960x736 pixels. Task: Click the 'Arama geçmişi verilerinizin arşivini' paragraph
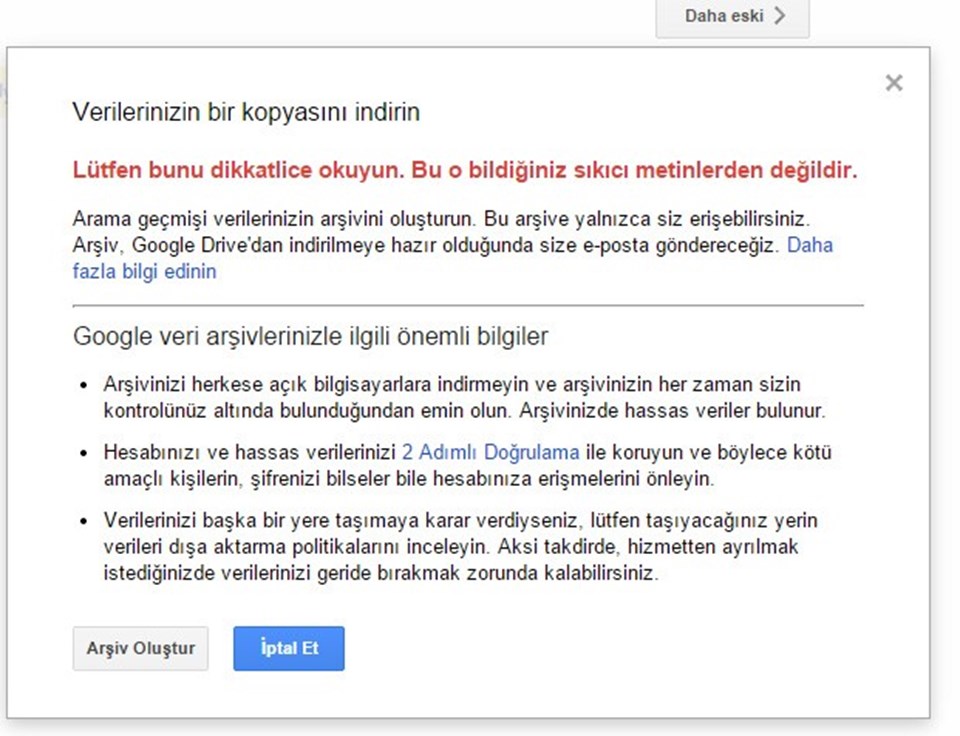point(453,245)
